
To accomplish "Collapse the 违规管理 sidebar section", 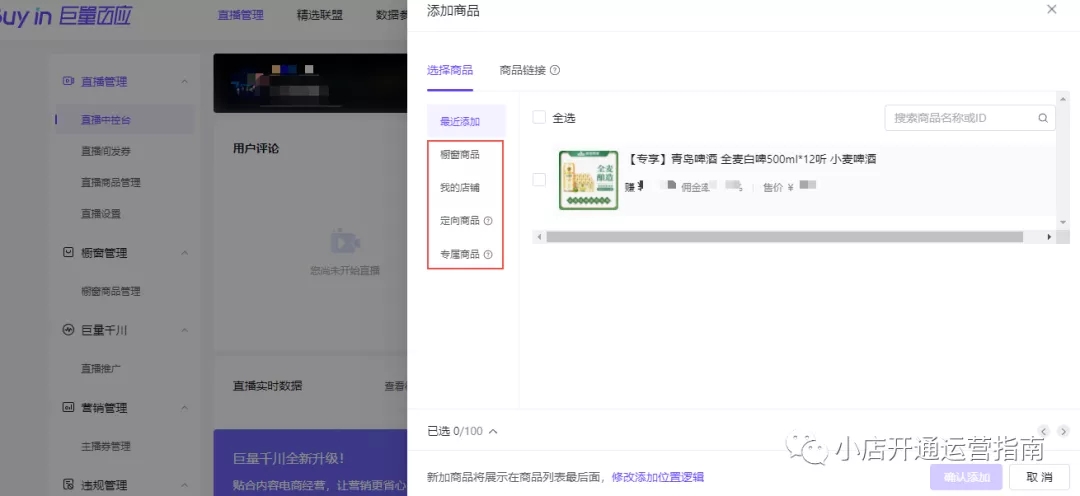I will click(185, 484).
